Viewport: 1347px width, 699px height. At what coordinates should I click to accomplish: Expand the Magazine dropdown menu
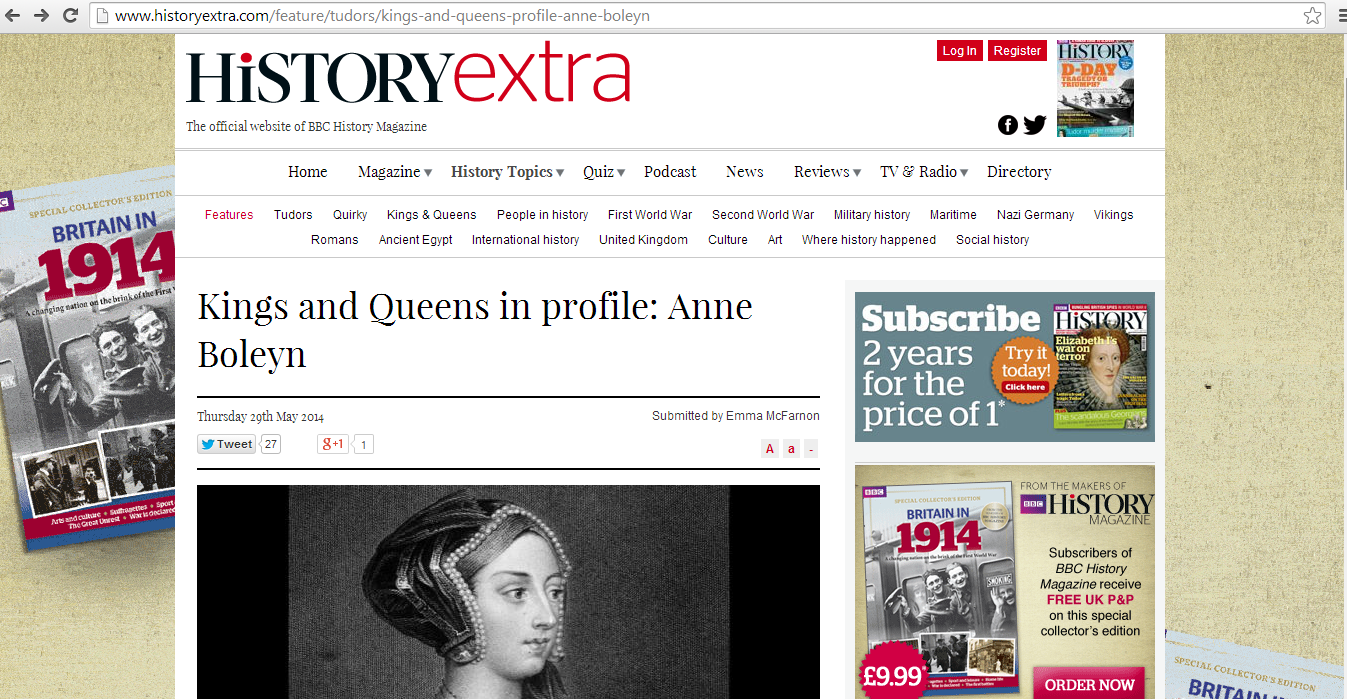(x=395, y=172)
